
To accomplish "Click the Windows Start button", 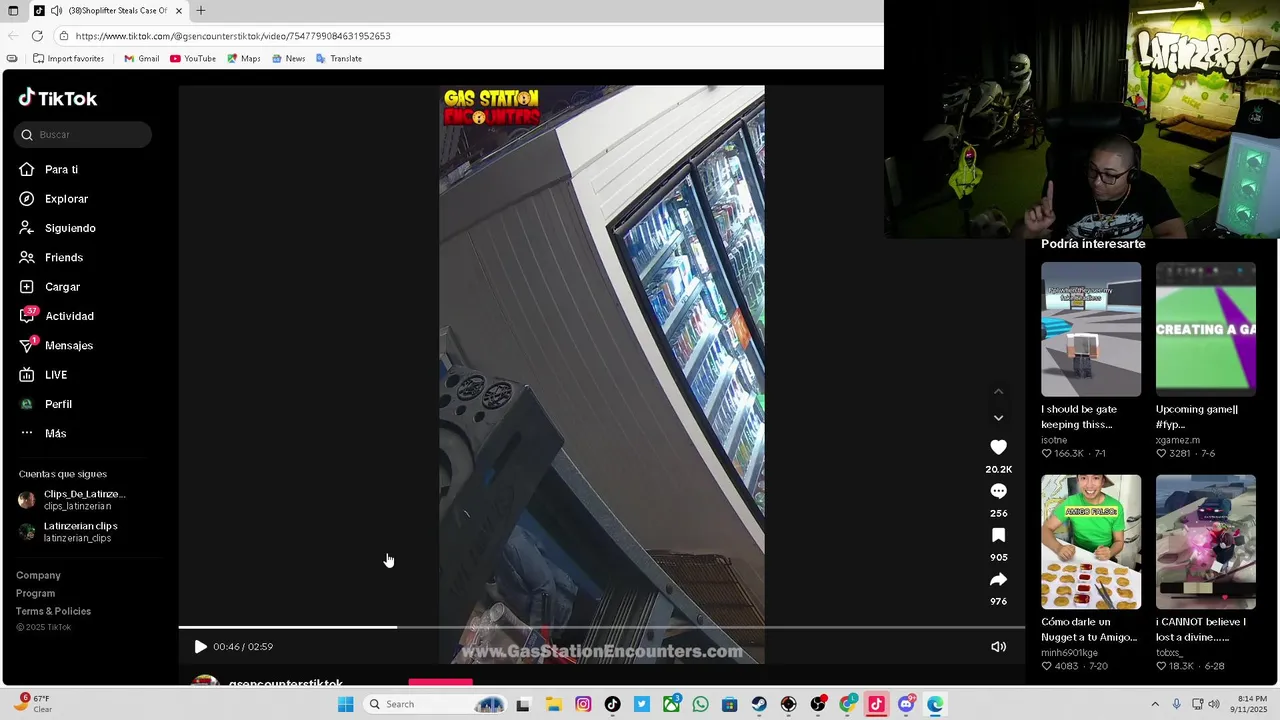I will tap(345, 704).
